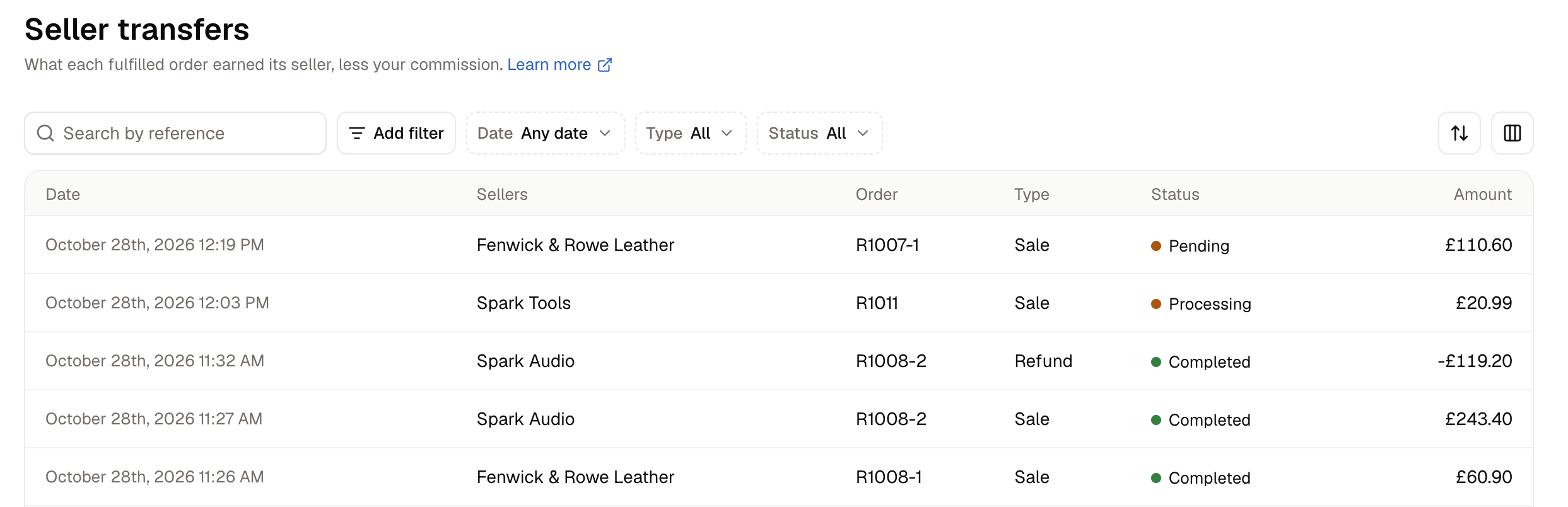Click the Spark Tools seller name
The height and width of the screenshot is (507, 1568).
coord(524,303)
